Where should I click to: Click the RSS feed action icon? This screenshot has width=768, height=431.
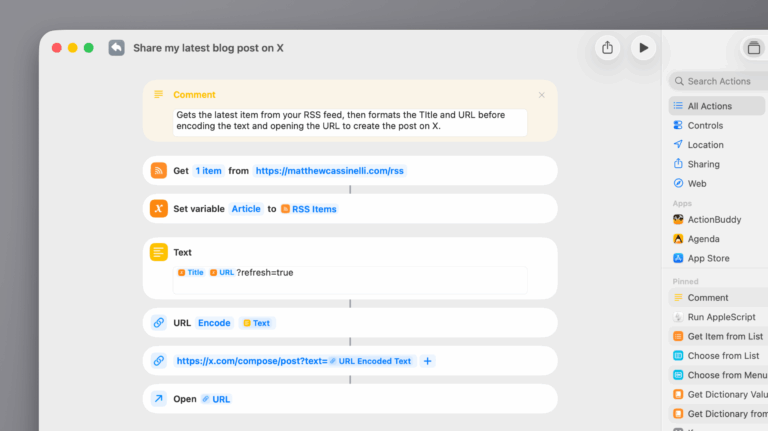point(158,170)
